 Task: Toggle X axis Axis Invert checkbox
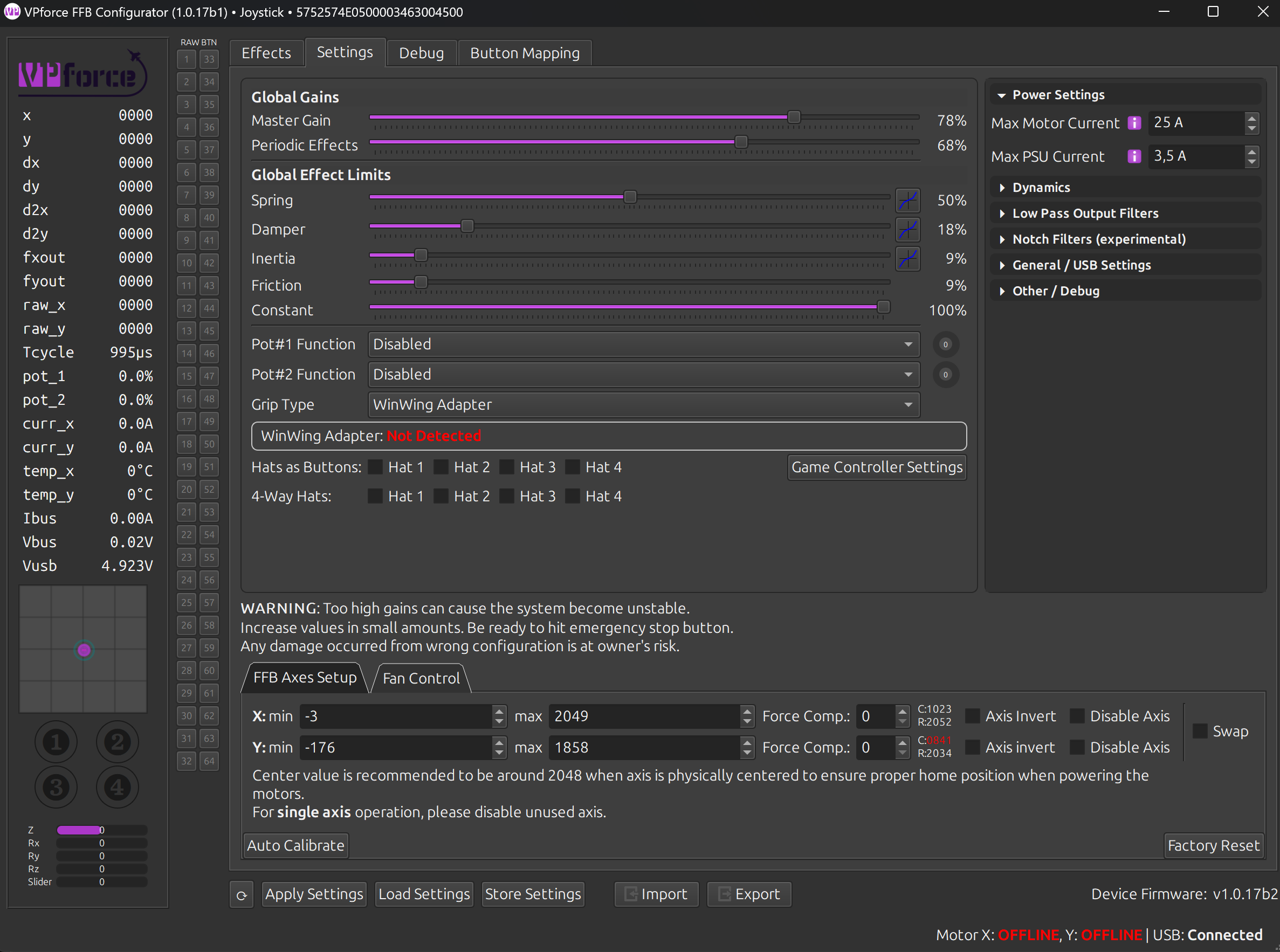pyautogui.click(x=972, y=716)
